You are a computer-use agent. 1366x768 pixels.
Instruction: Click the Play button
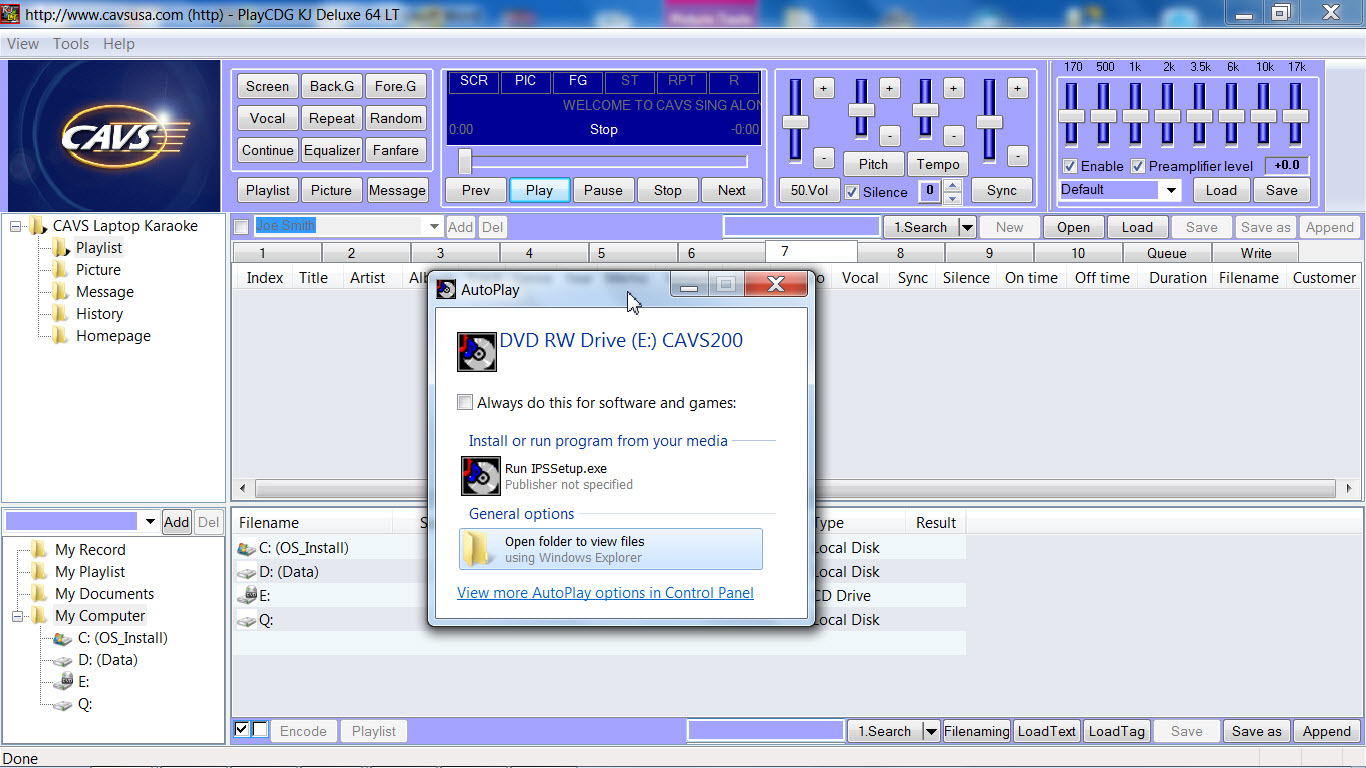pyautogui.click(x=539, y=190)
